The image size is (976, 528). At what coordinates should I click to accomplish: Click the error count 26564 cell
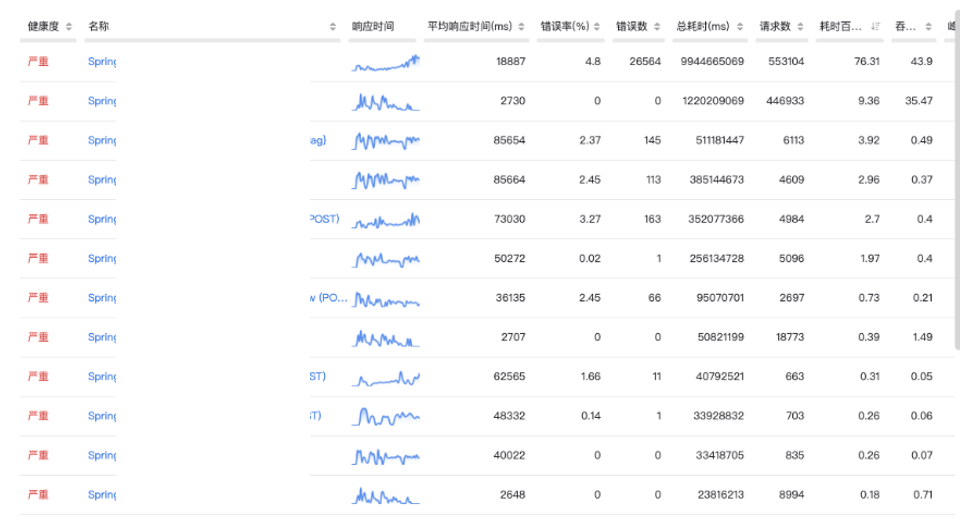(x=644, y=62)
